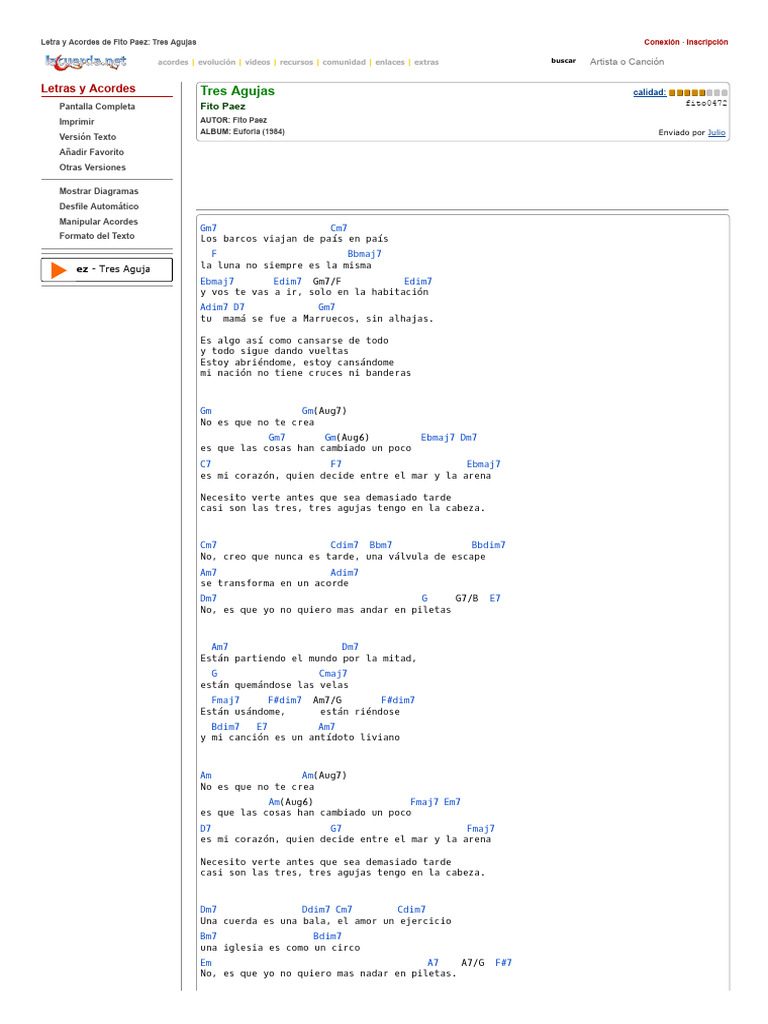Click Añadir Favorito
The image size is (768, 1024).
(x=91, y=152)
